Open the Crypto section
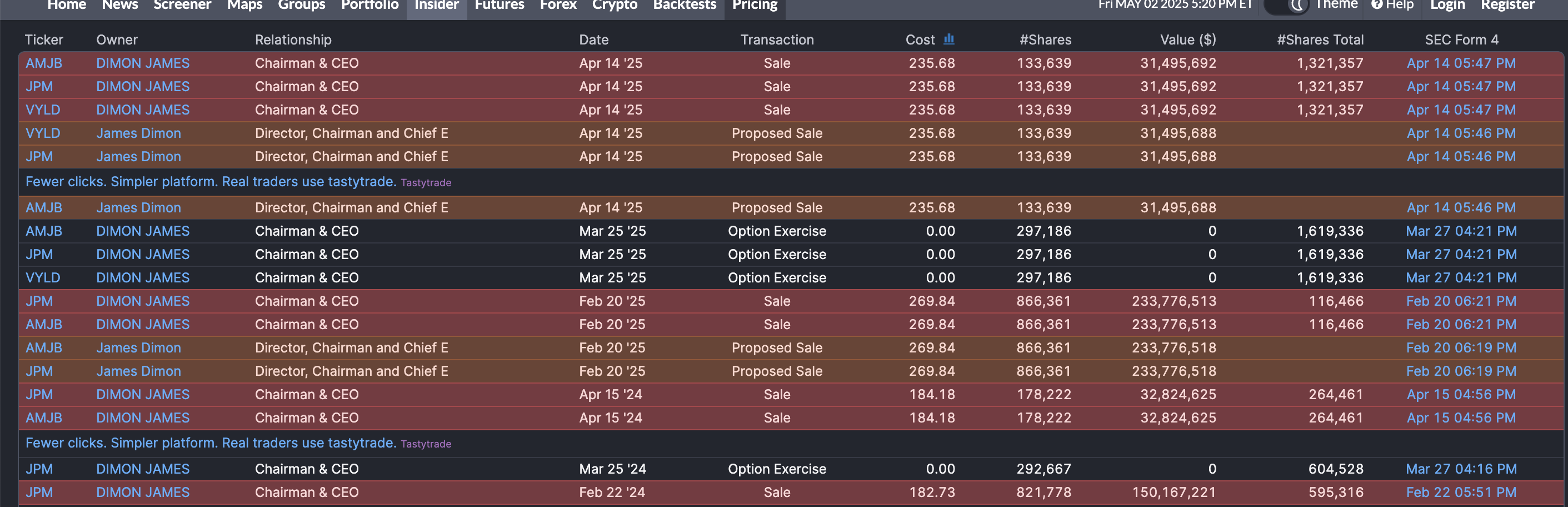1568x507 pixels. click(x=614, y=6)
